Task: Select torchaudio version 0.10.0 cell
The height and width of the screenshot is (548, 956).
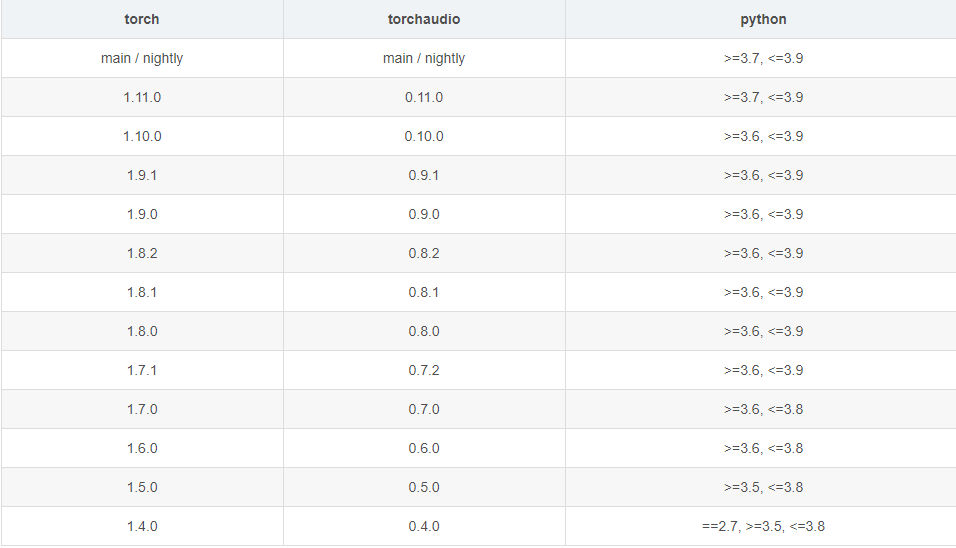Action: pos(424,137)
